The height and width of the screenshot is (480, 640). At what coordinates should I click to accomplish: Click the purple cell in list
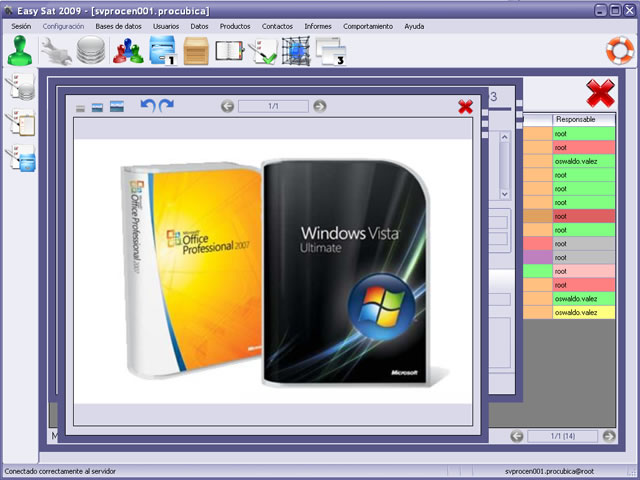click(538, 258)
